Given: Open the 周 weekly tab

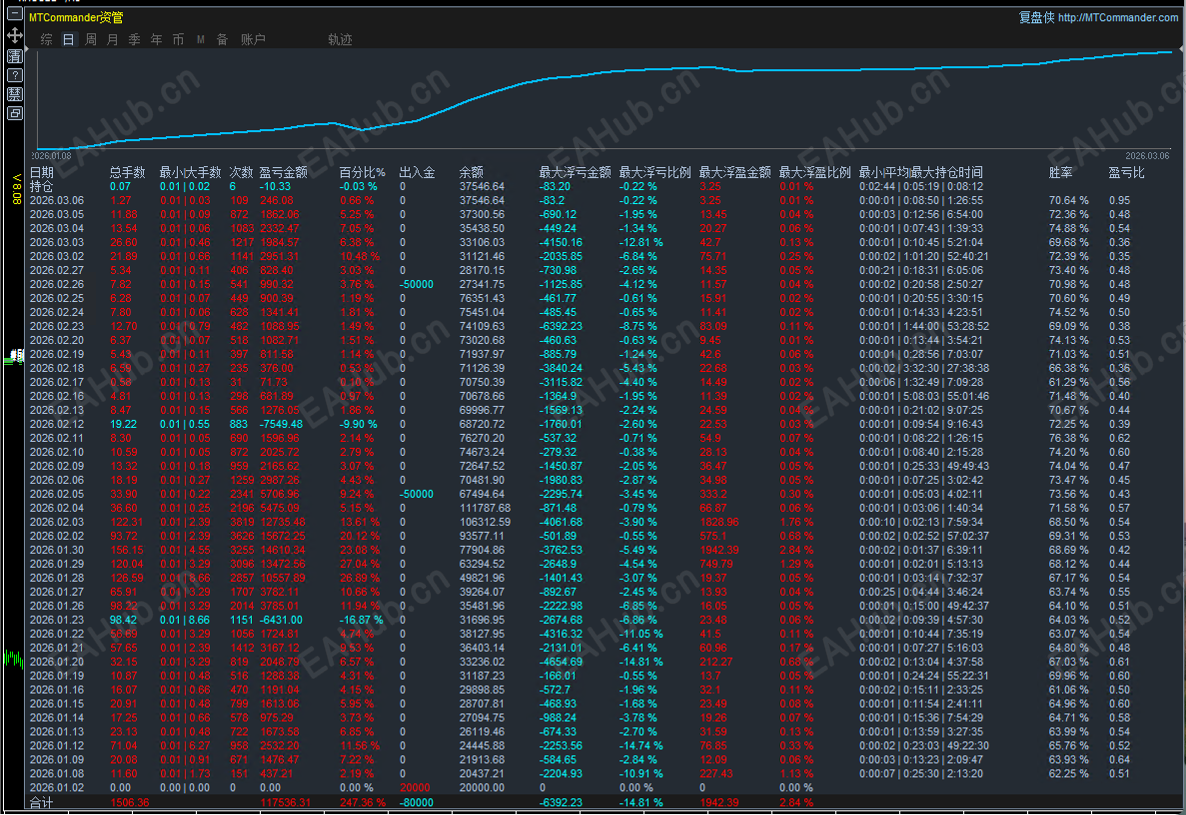Looking at the screenshot, I should [x=90, y=39].
